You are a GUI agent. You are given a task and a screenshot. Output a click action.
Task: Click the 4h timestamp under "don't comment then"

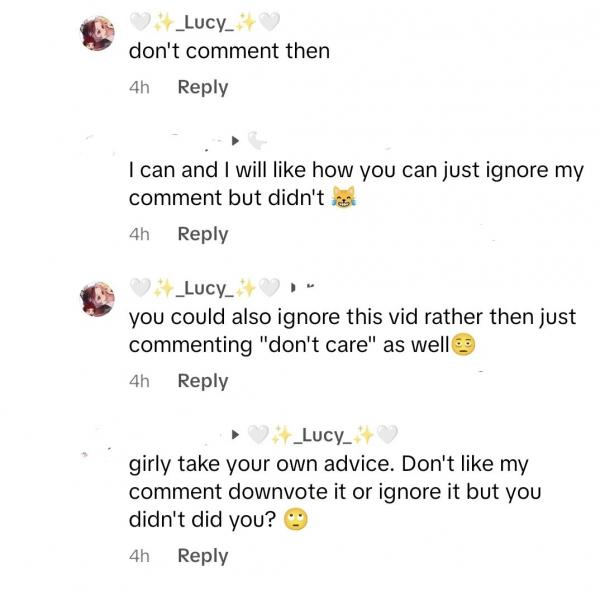[139, 87]
